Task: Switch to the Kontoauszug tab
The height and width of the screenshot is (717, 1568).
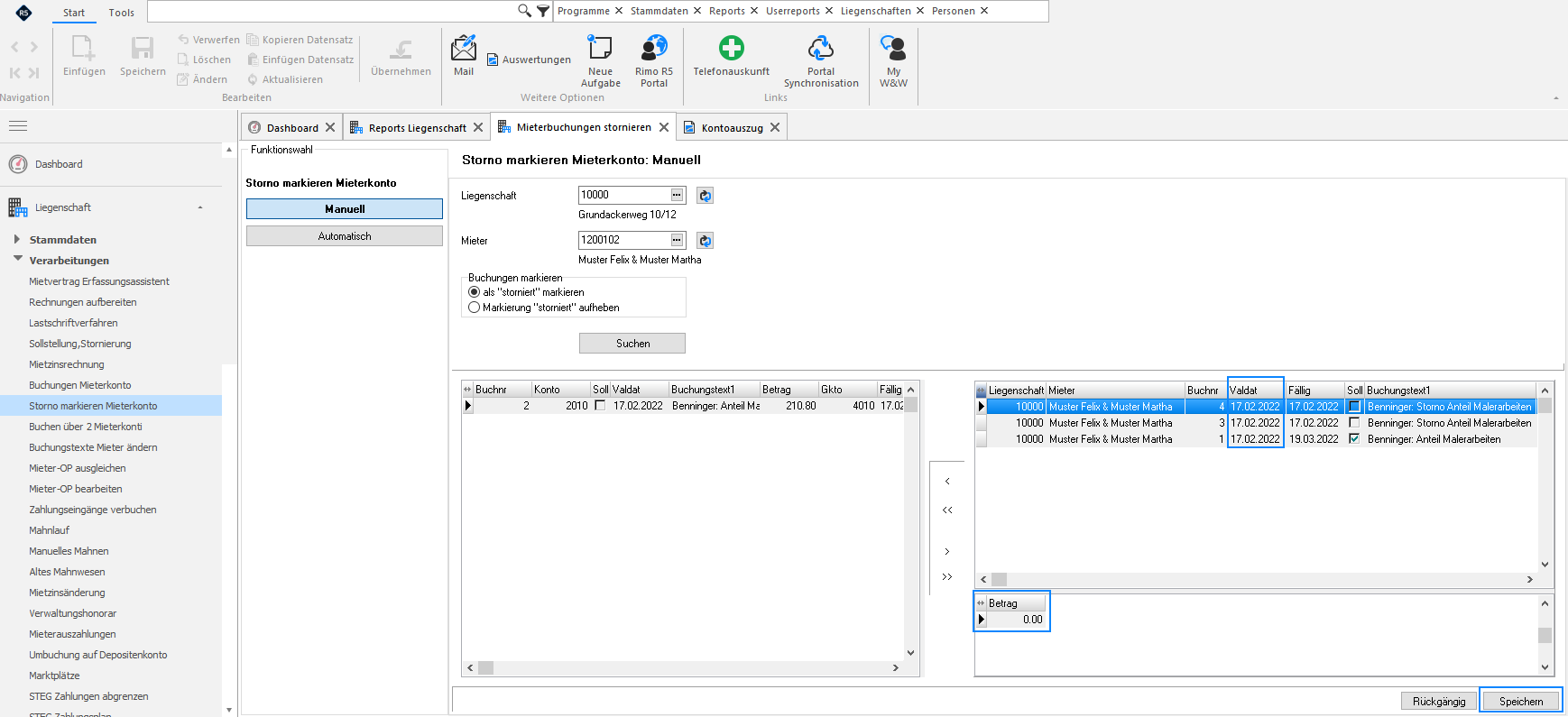Action: (732, 127)
